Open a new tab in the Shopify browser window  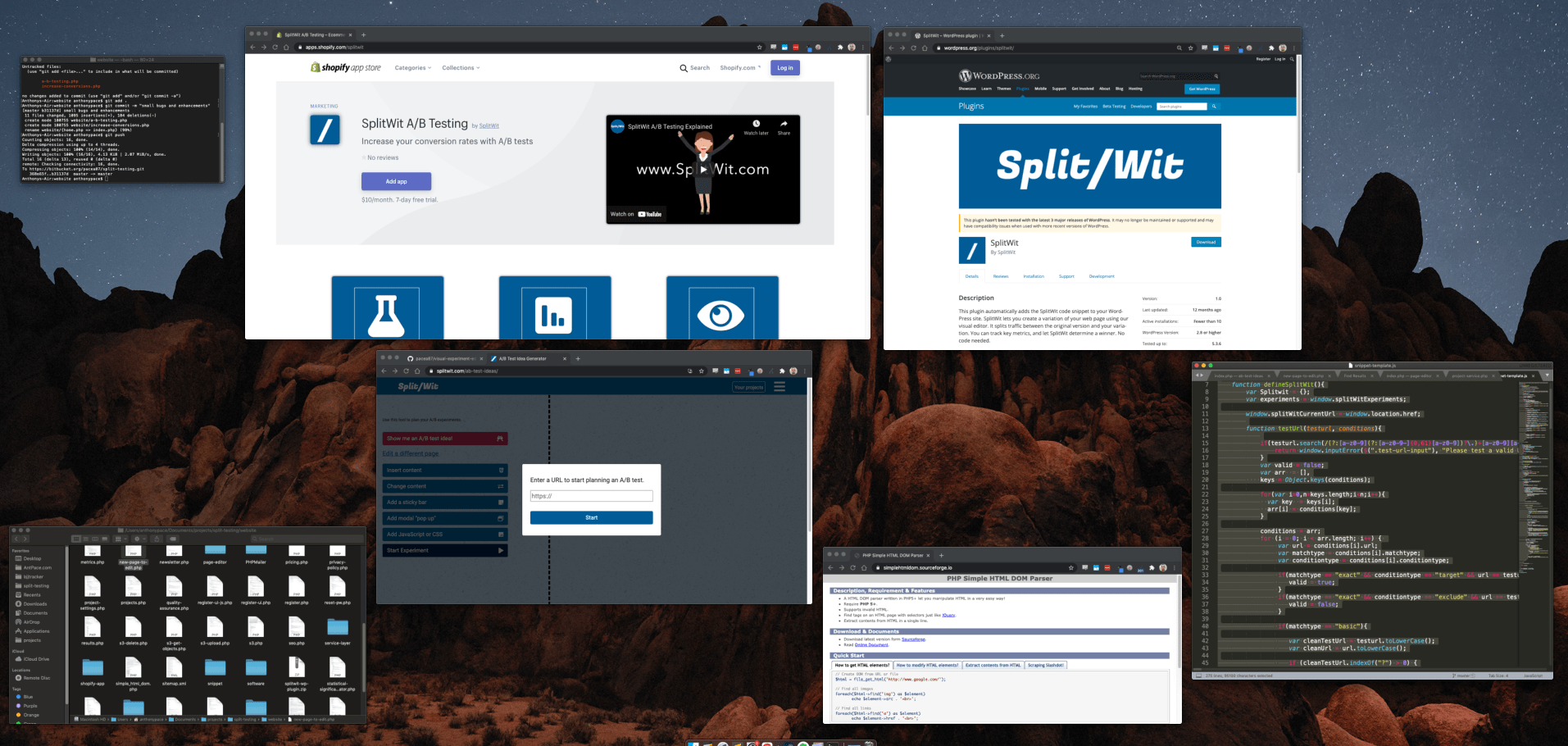(x=364, y=35)
